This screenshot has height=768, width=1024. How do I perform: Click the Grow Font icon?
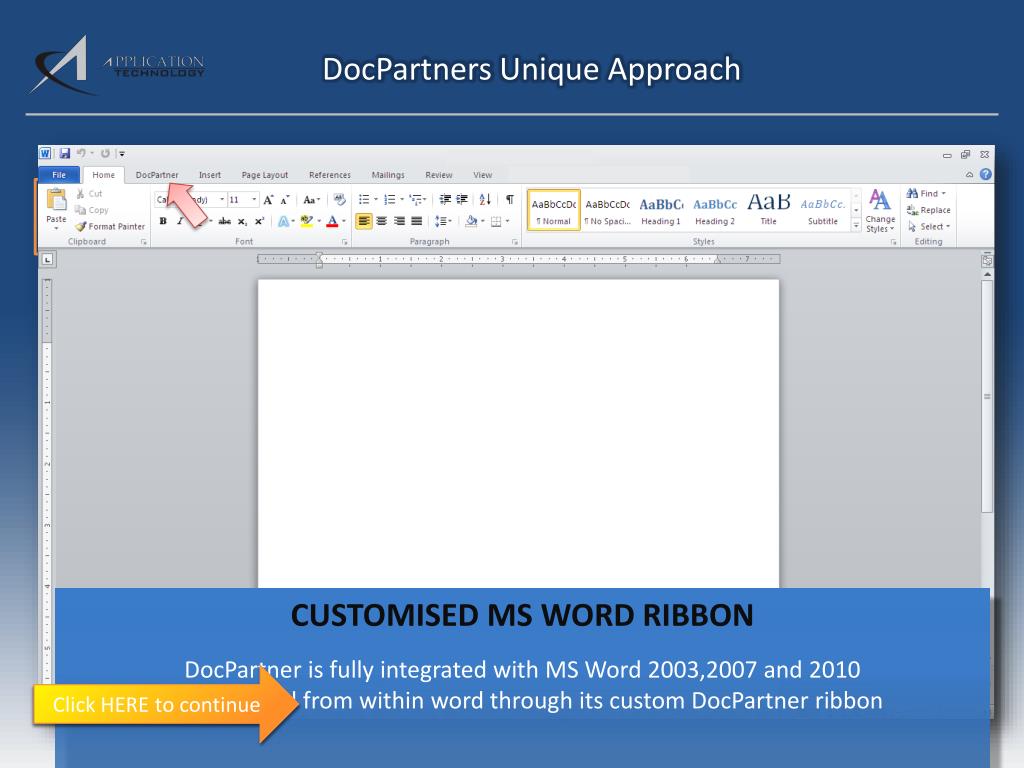click(x=268, y=200)
